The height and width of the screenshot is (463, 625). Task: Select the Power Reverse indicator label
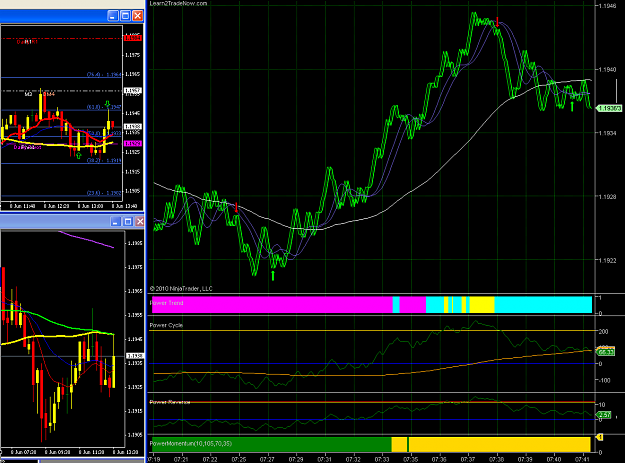pos(170,402)
